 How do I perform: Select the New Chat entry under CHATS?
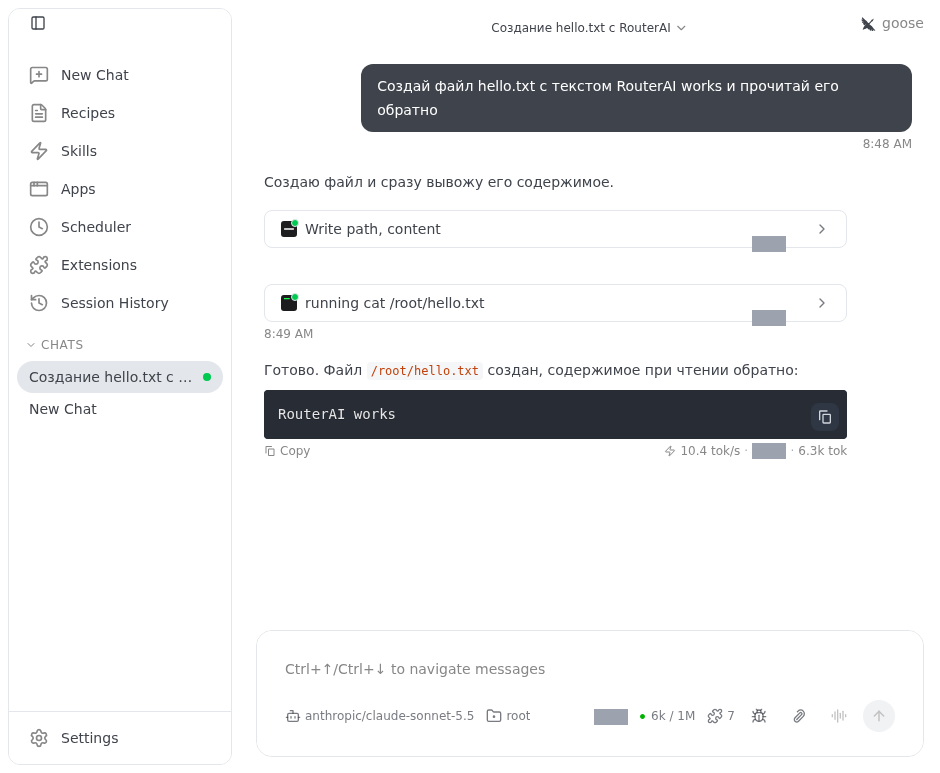[63, 409]
